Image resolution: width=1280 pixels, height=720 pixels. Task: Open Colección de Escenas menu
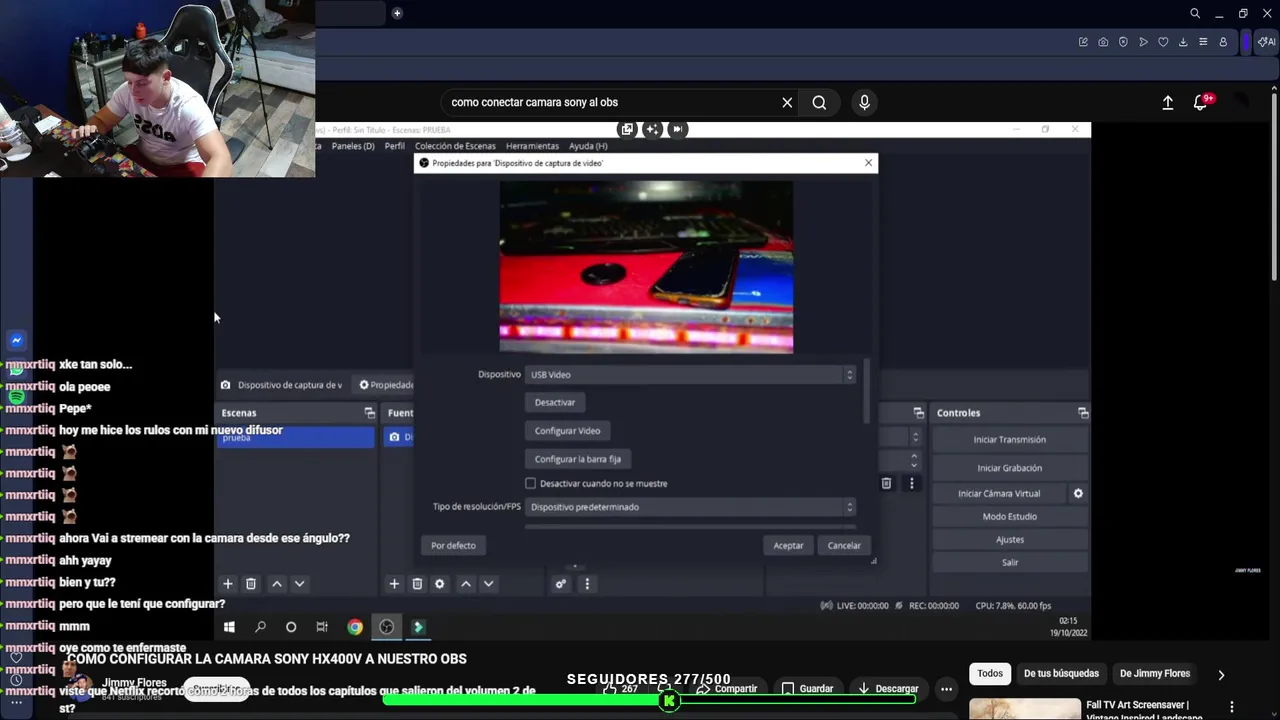455,146
